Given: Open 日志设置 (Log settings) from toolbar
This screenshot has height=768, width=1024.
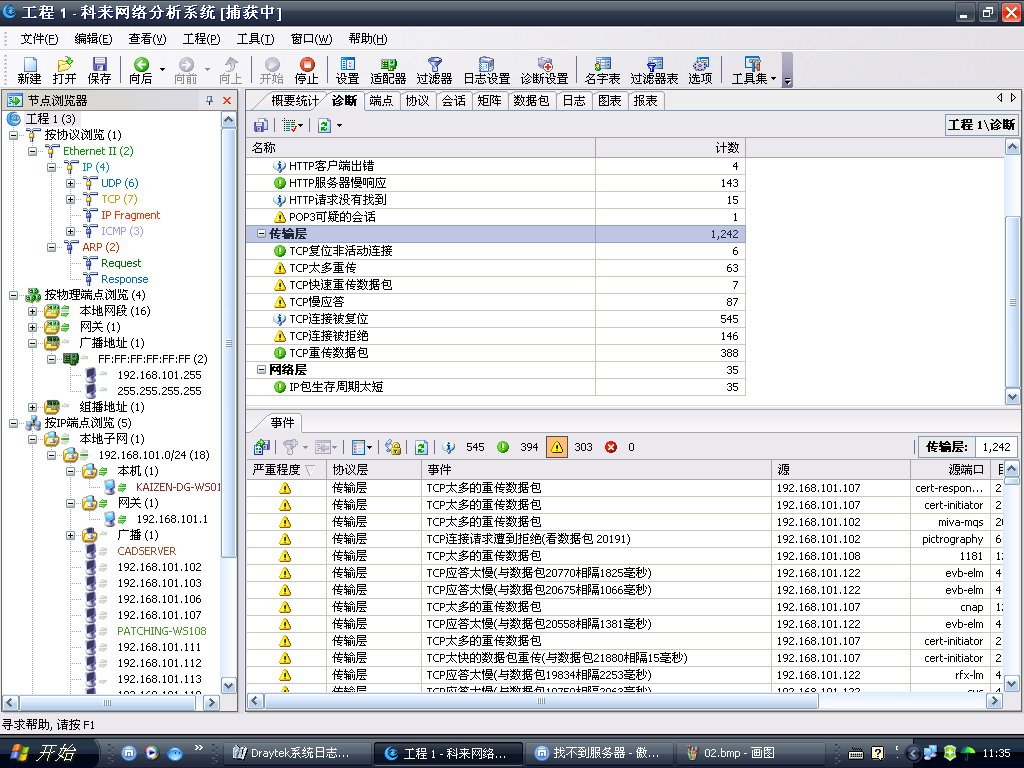Looking at the screenshot, I should (x=486, y=70).
